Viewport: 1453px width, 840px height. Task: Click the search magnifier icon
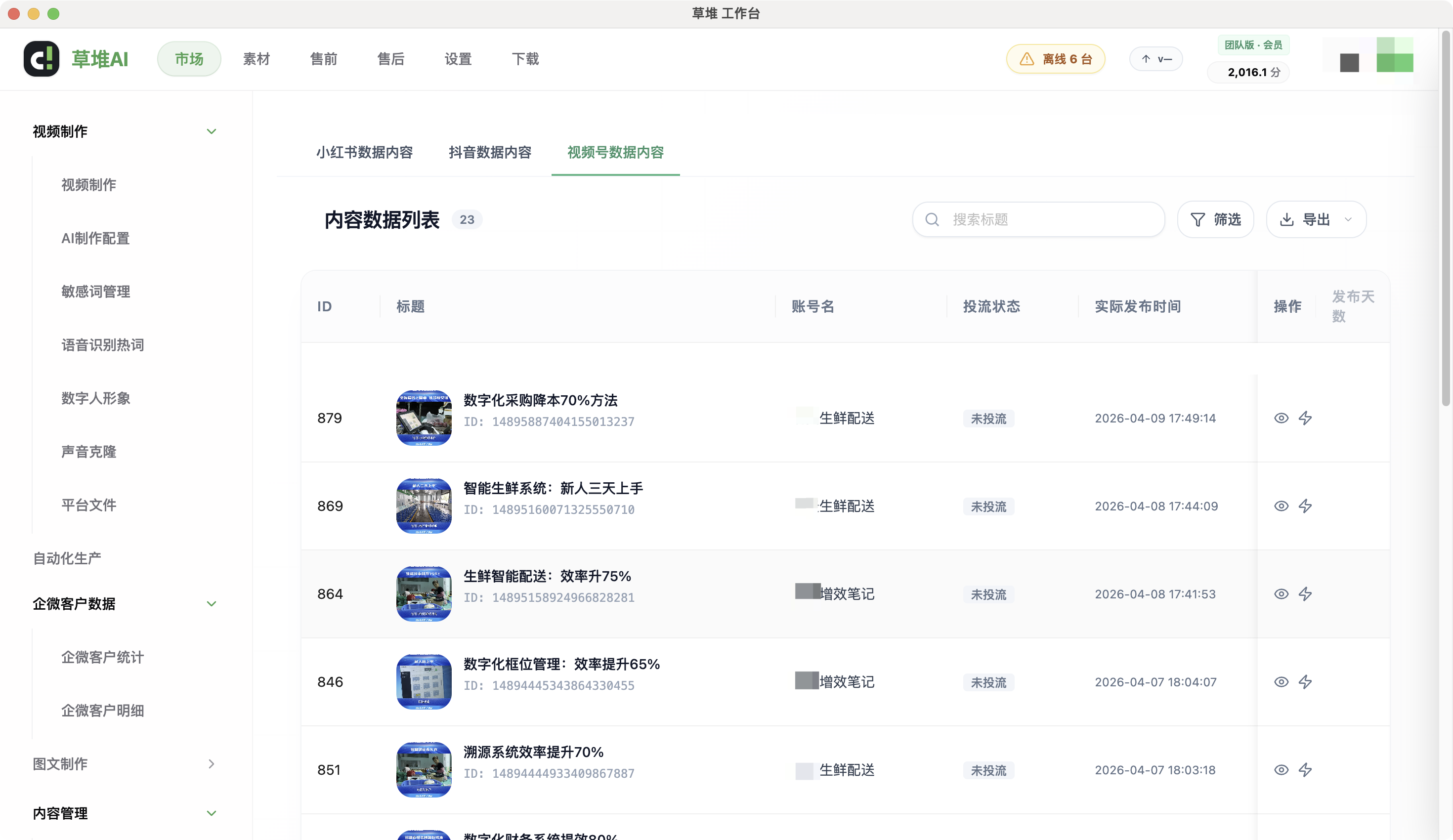[932, 220]
